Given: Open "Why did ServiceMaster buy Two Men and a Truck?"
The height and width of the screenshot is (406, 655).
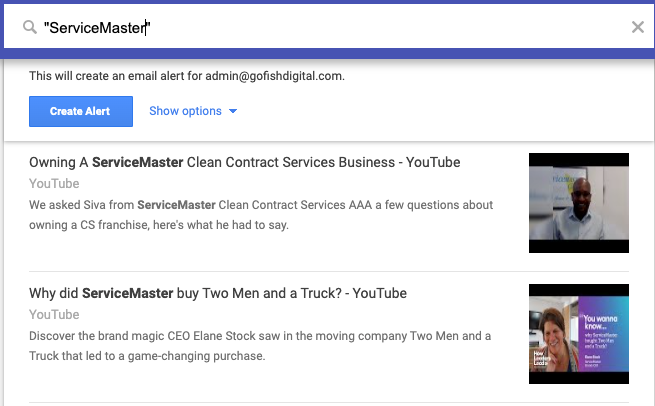Looking at the screenshot, I should [x=218, y=293].
